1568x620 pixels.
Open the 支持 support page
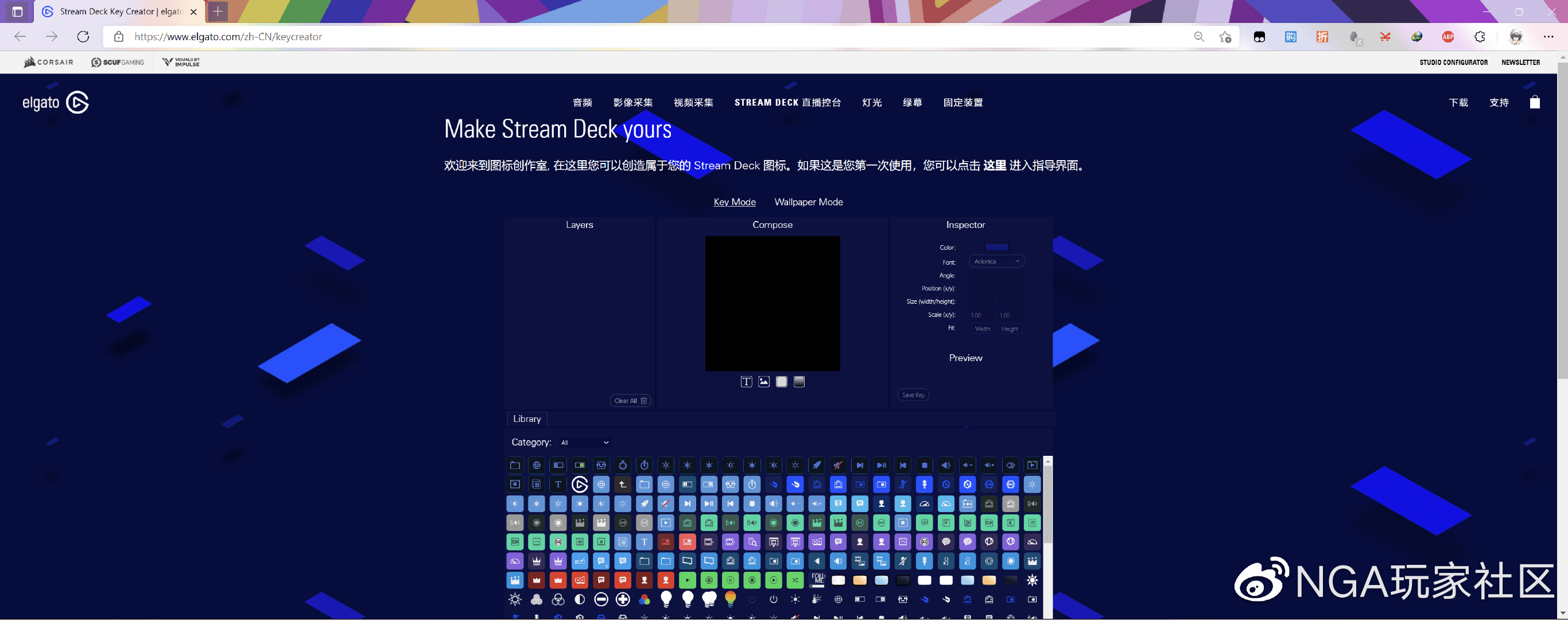click(x=1499, y=102)
